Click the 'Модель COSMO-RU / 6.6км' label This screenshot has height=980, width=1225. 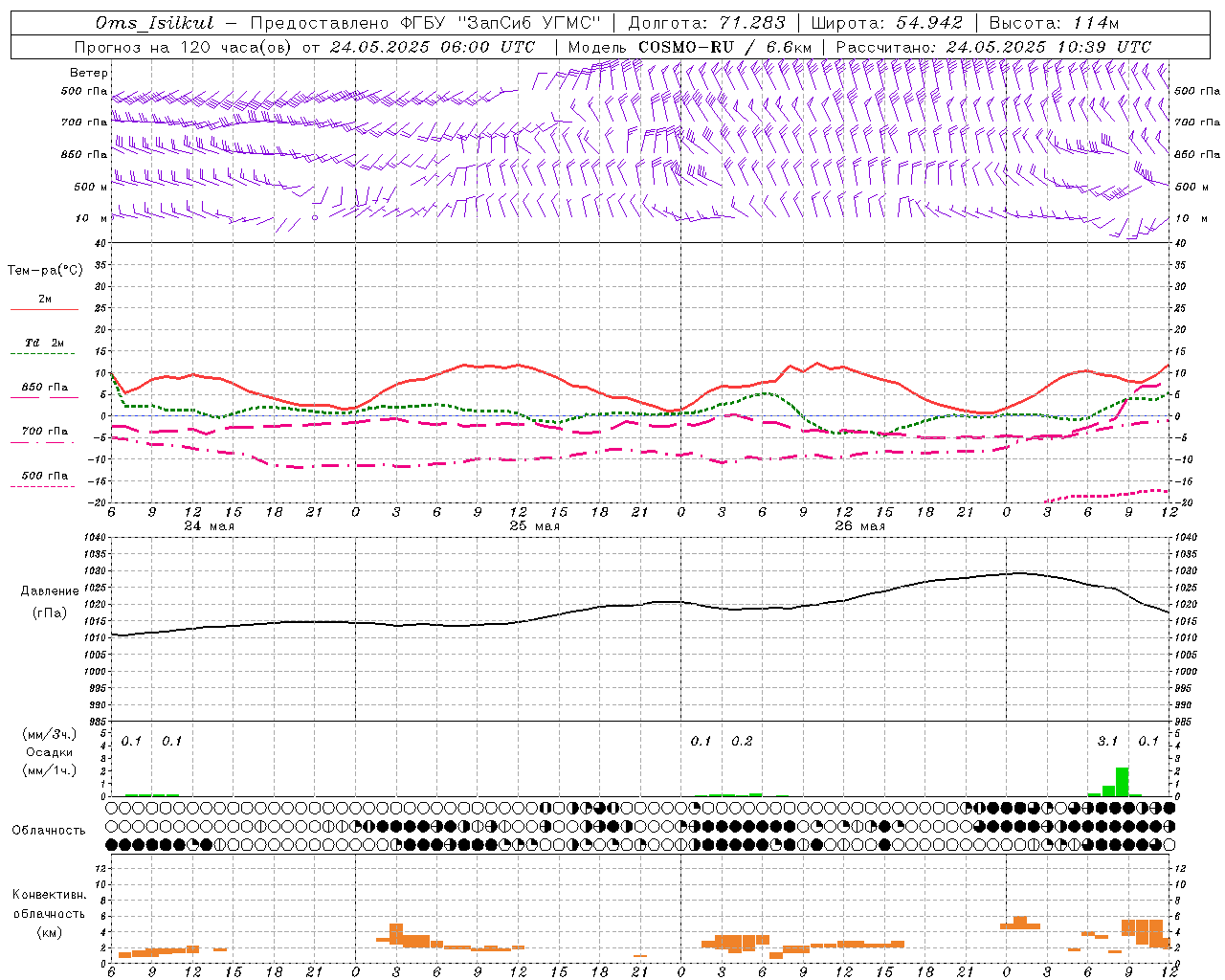pos(690,47)
